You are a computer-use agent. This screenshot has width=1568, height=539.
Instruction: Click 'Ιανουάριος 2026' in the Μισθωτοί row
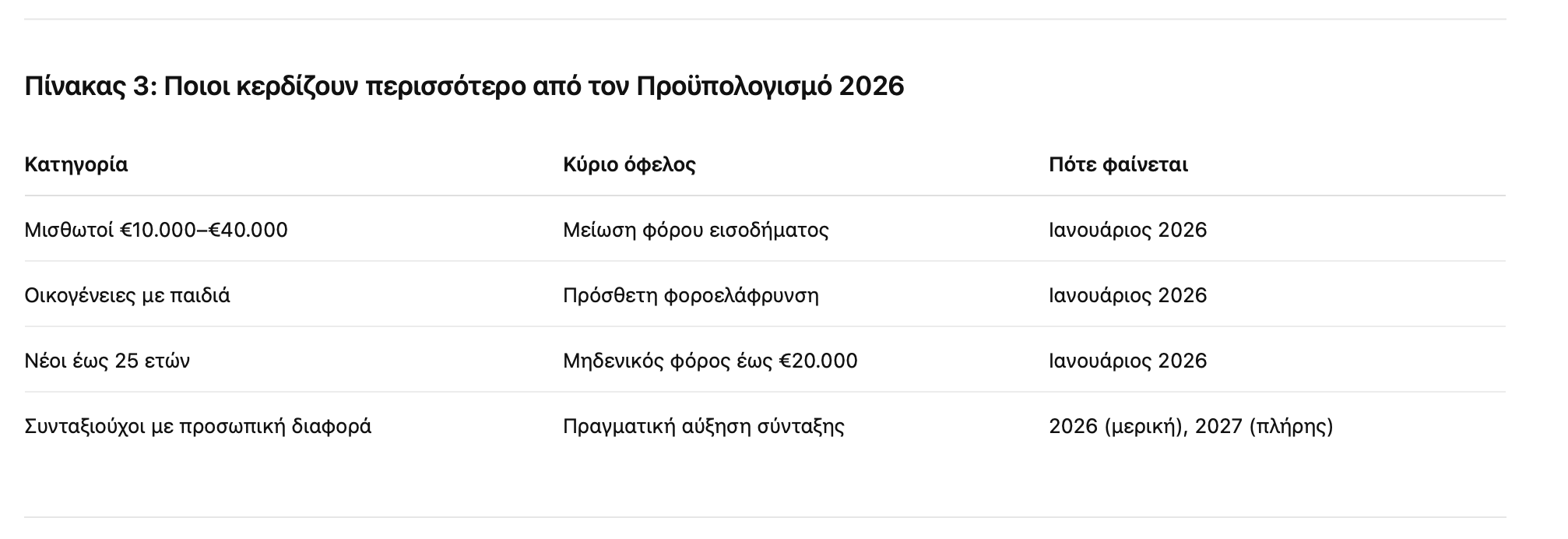coord(1127,230)
